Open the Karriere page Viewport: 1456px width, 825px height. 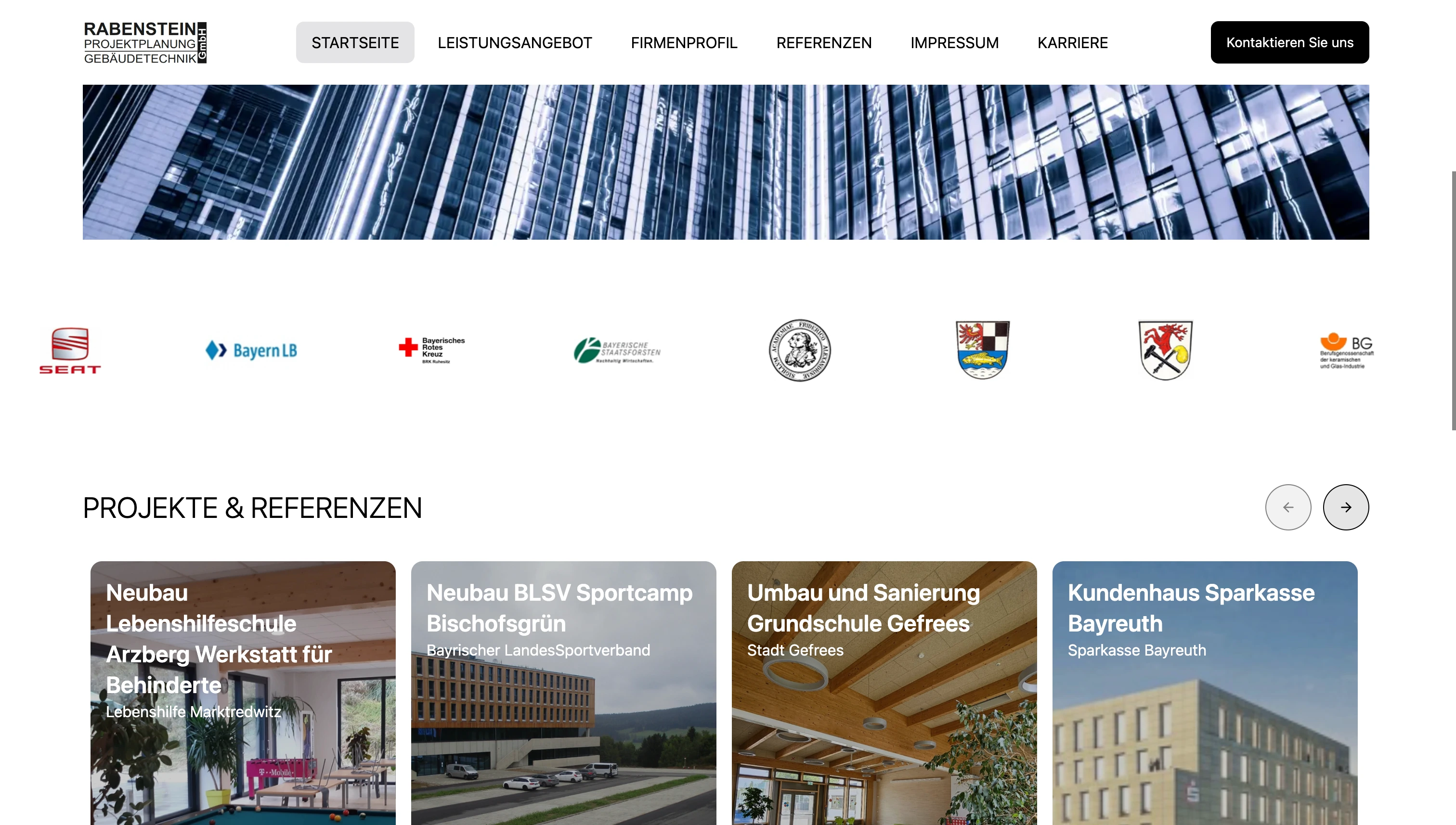1072,42
